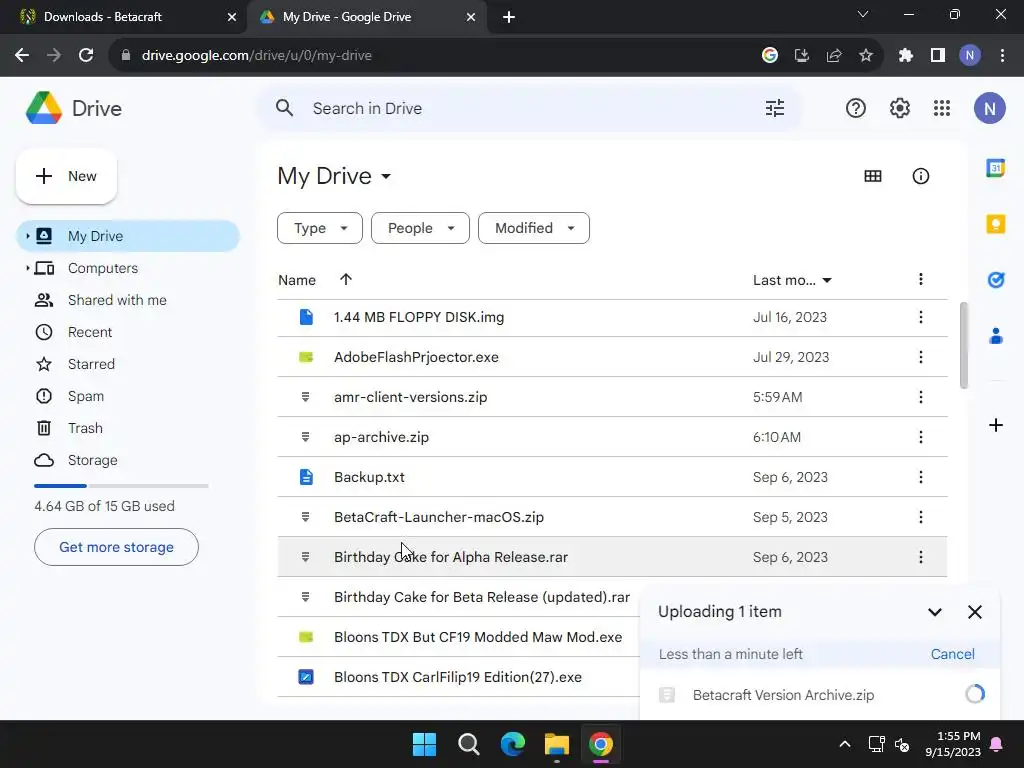Open the Type filter dropdown
The image size is (1024, 768).
click(319, 228)
